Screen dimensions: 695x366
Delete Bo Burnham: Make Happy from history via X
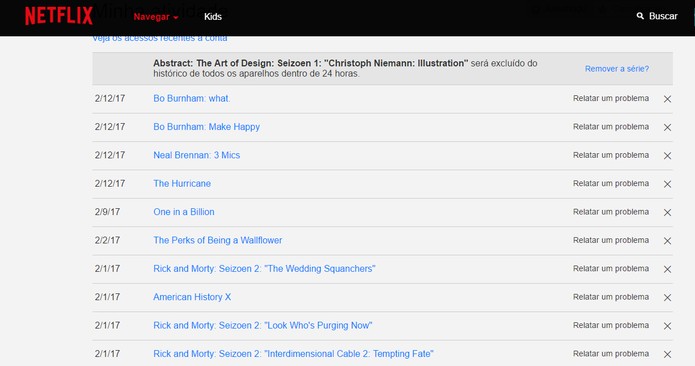coord(667,128)
